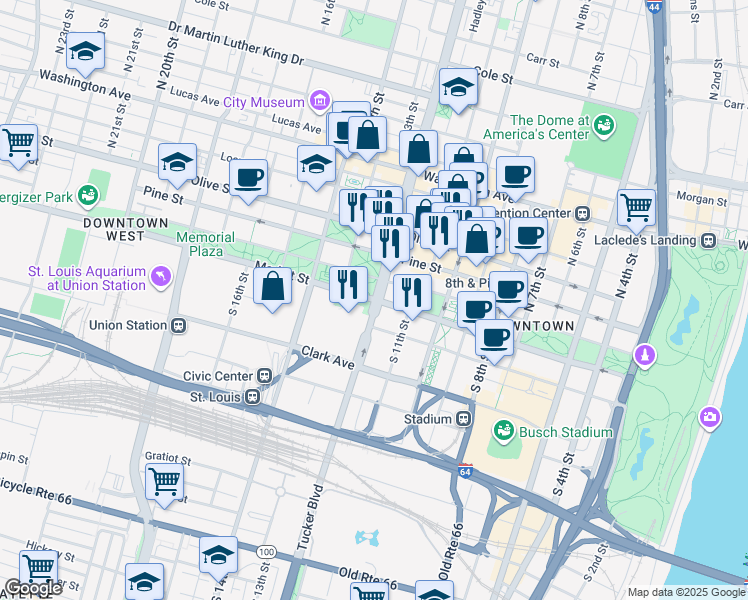Click the camera attraction icon near the river
This screenshot has width=748, height=600.
pos(710,415)
